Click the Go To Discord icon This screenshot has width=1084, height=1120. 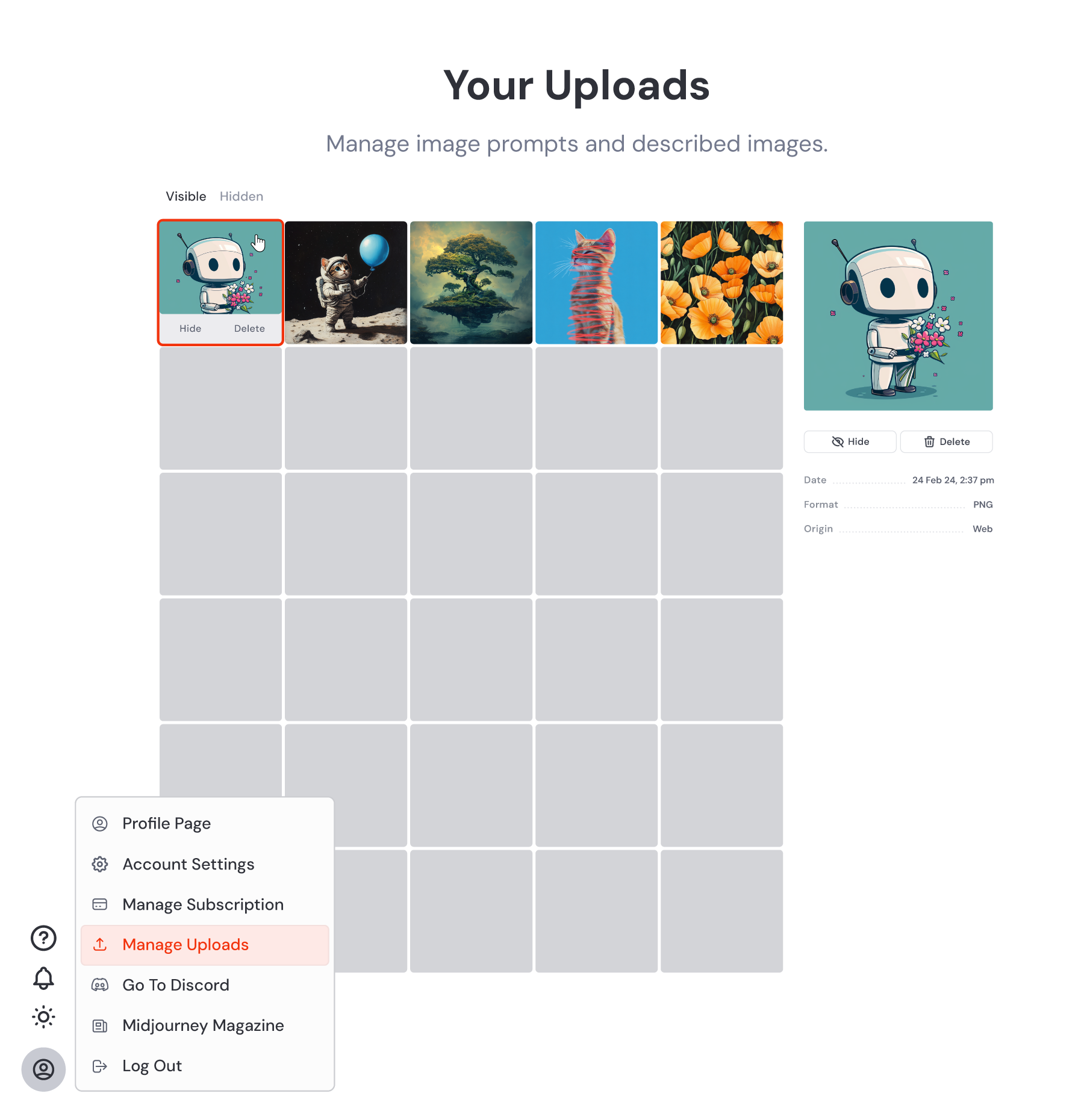tap(100, 985)
